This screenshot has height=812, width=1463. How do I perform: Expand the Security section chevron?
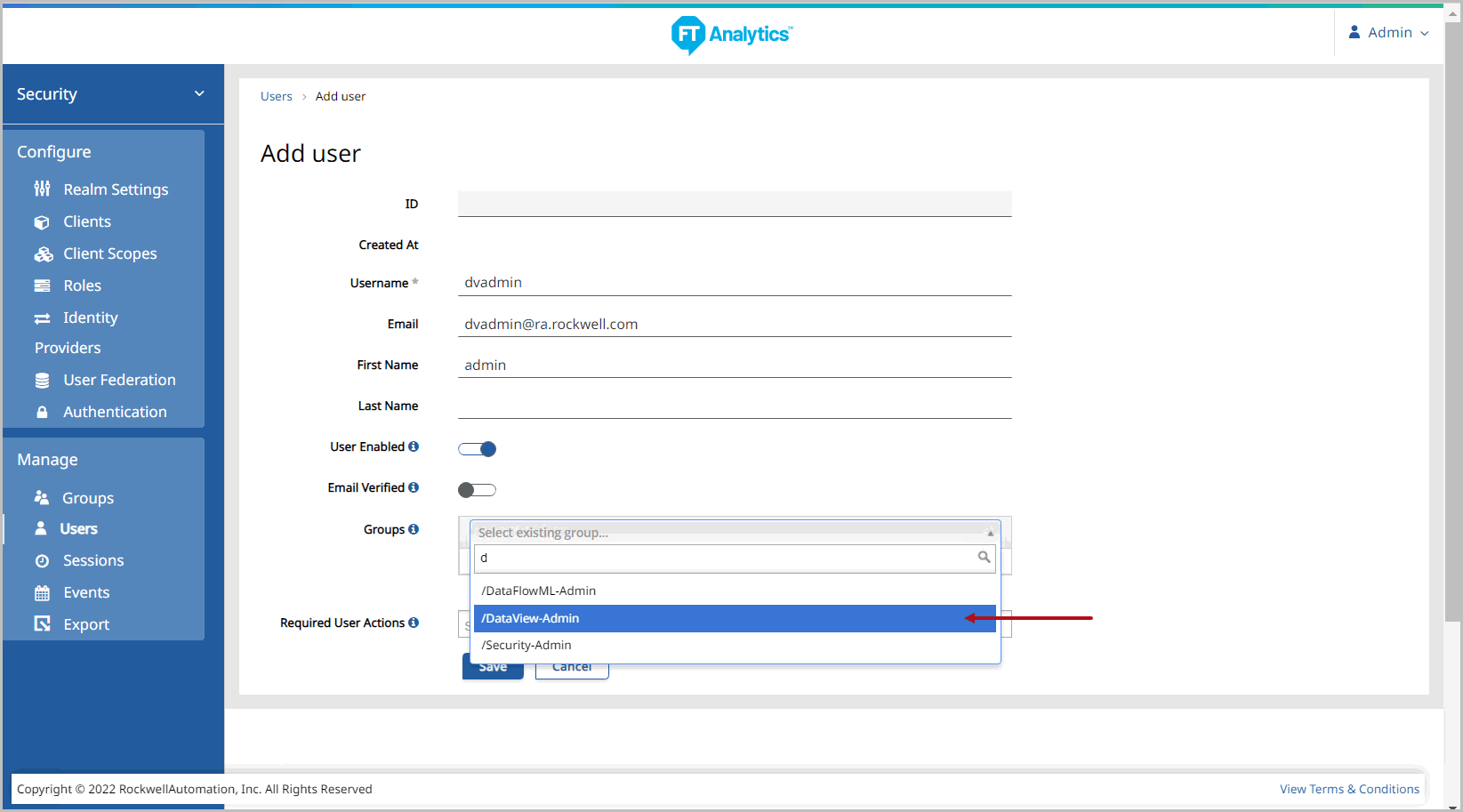click(199, 93)
